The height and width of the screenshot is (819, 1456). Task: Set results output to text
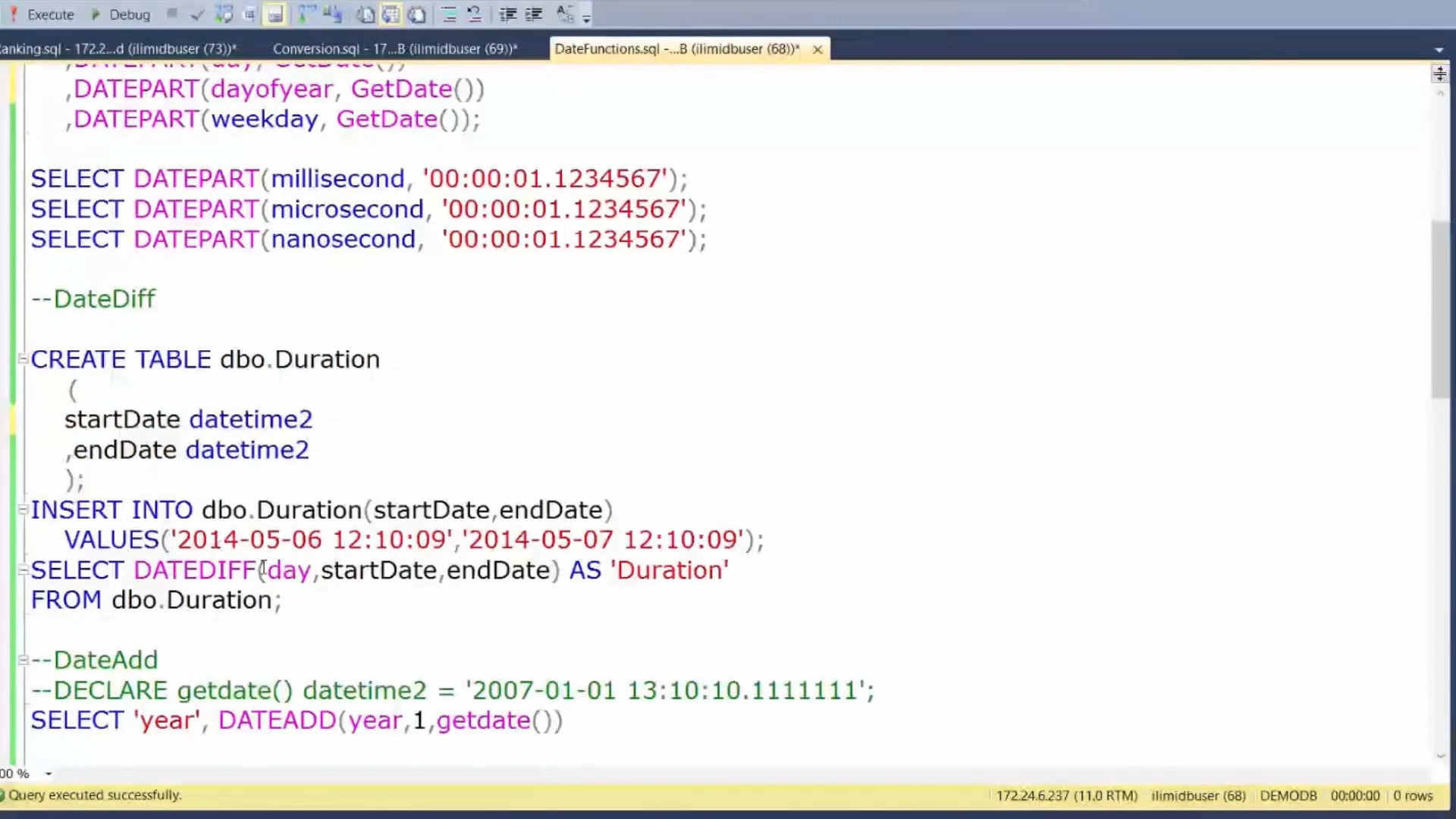click(x=365, y=14)
